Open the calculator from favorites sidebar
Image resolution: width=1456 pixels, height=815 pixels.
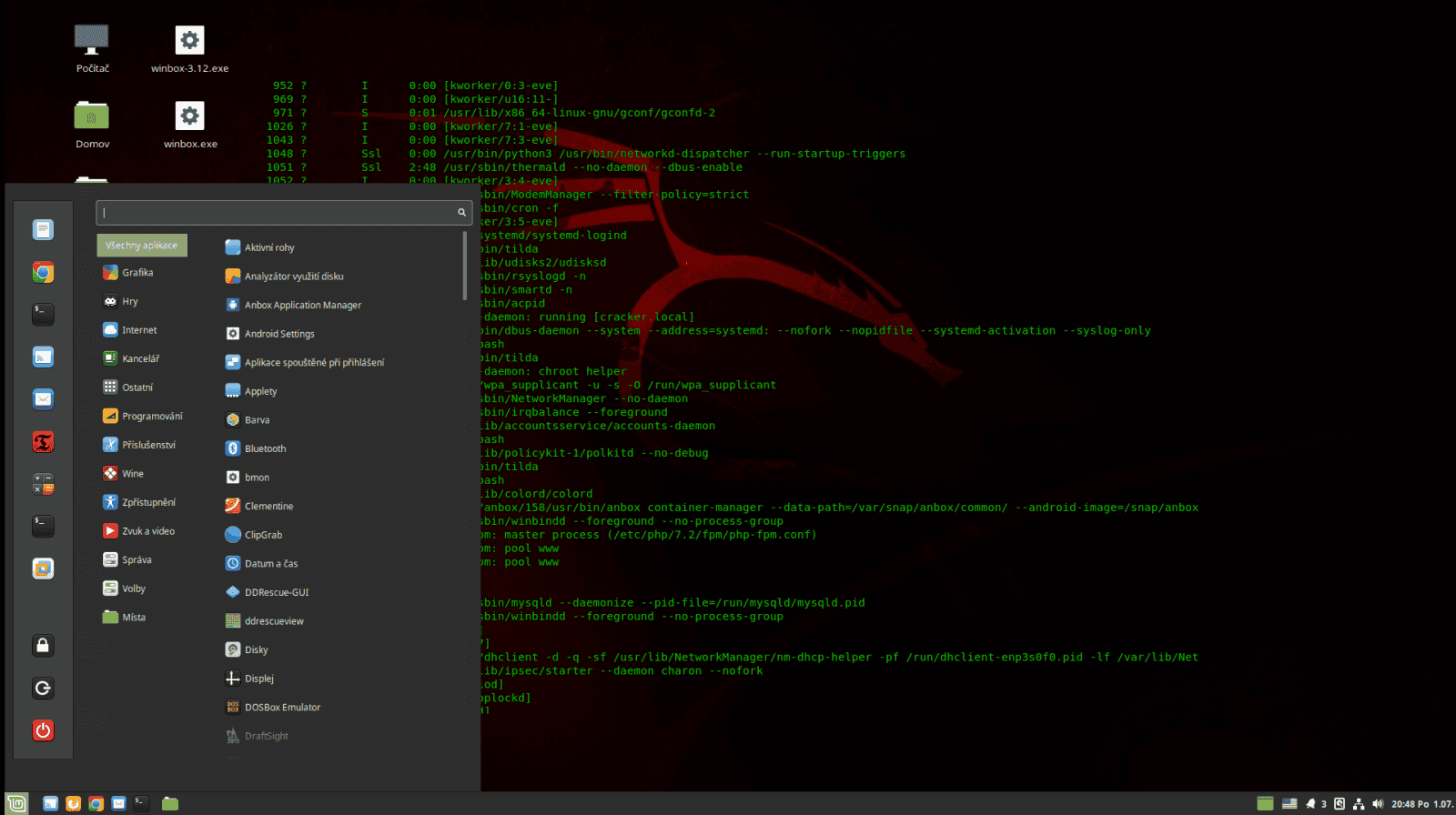pos(43,483)
